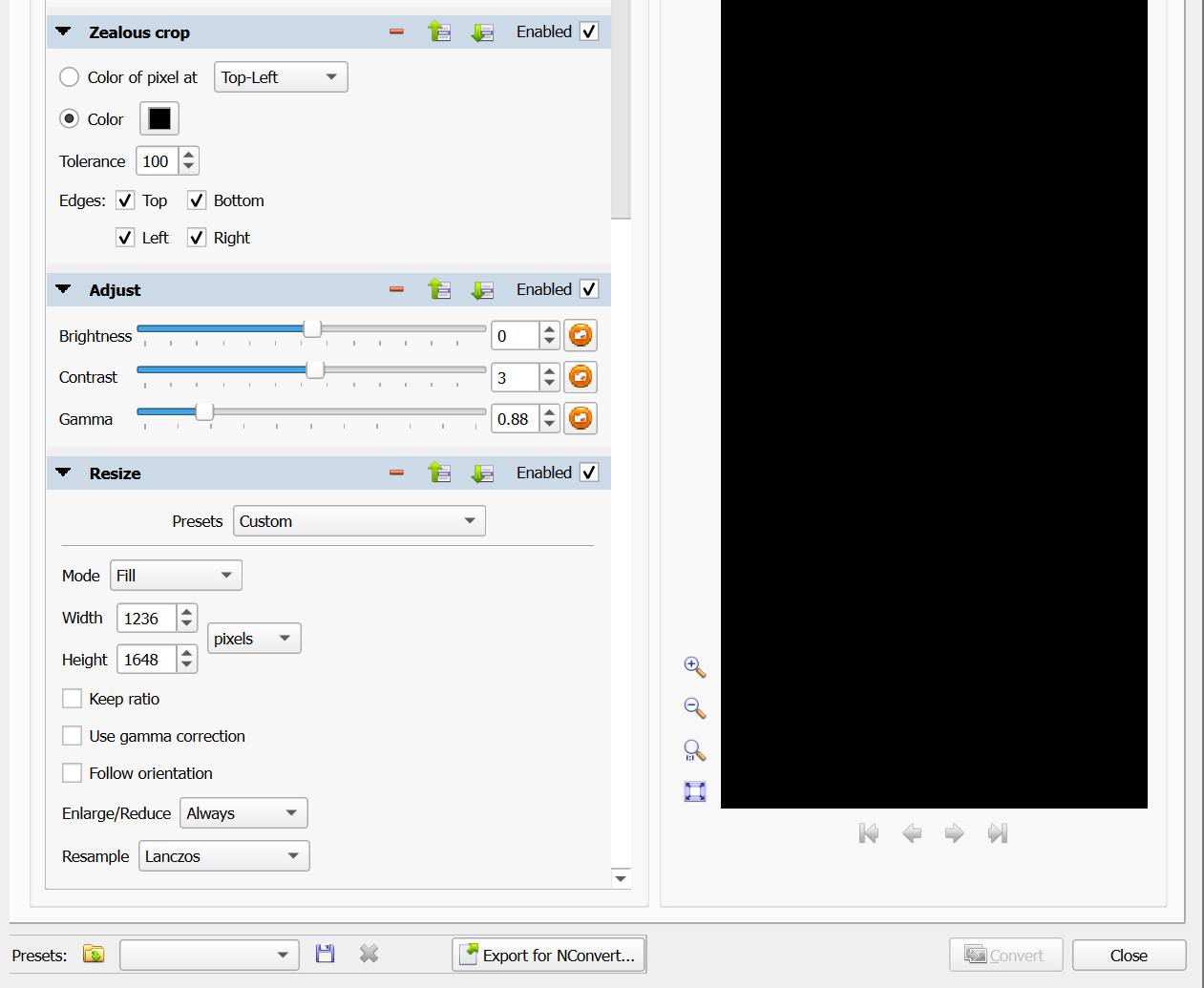Reset the Brightness value to default
The image size is (1204, 988).
point(580,335)
